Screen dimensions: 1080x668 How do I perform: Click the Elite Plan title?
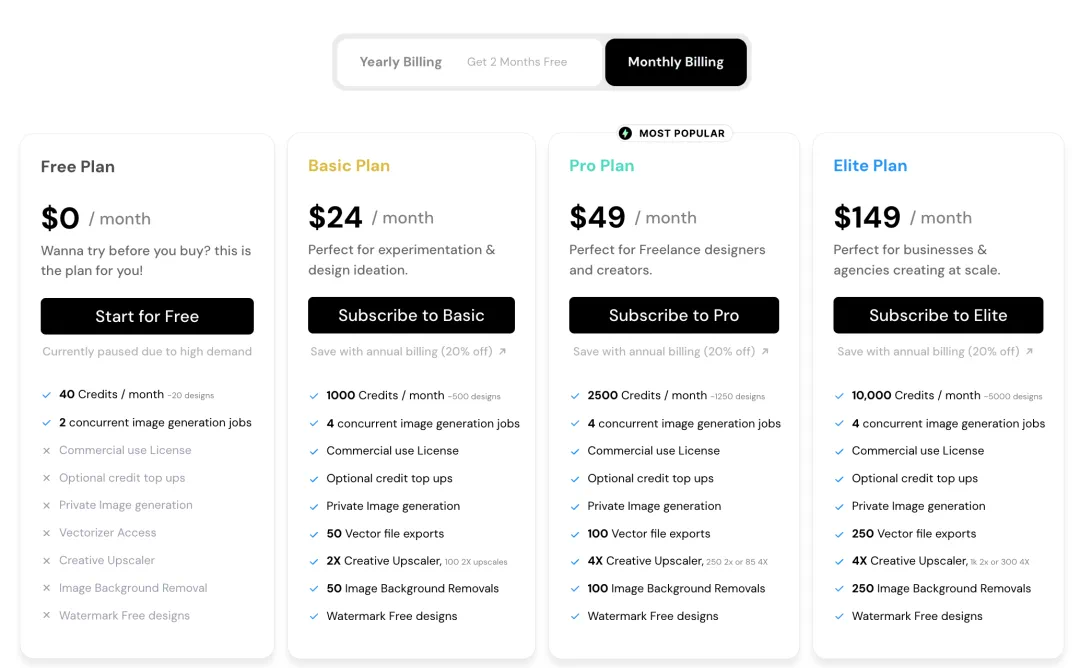[x=870, y=166]
